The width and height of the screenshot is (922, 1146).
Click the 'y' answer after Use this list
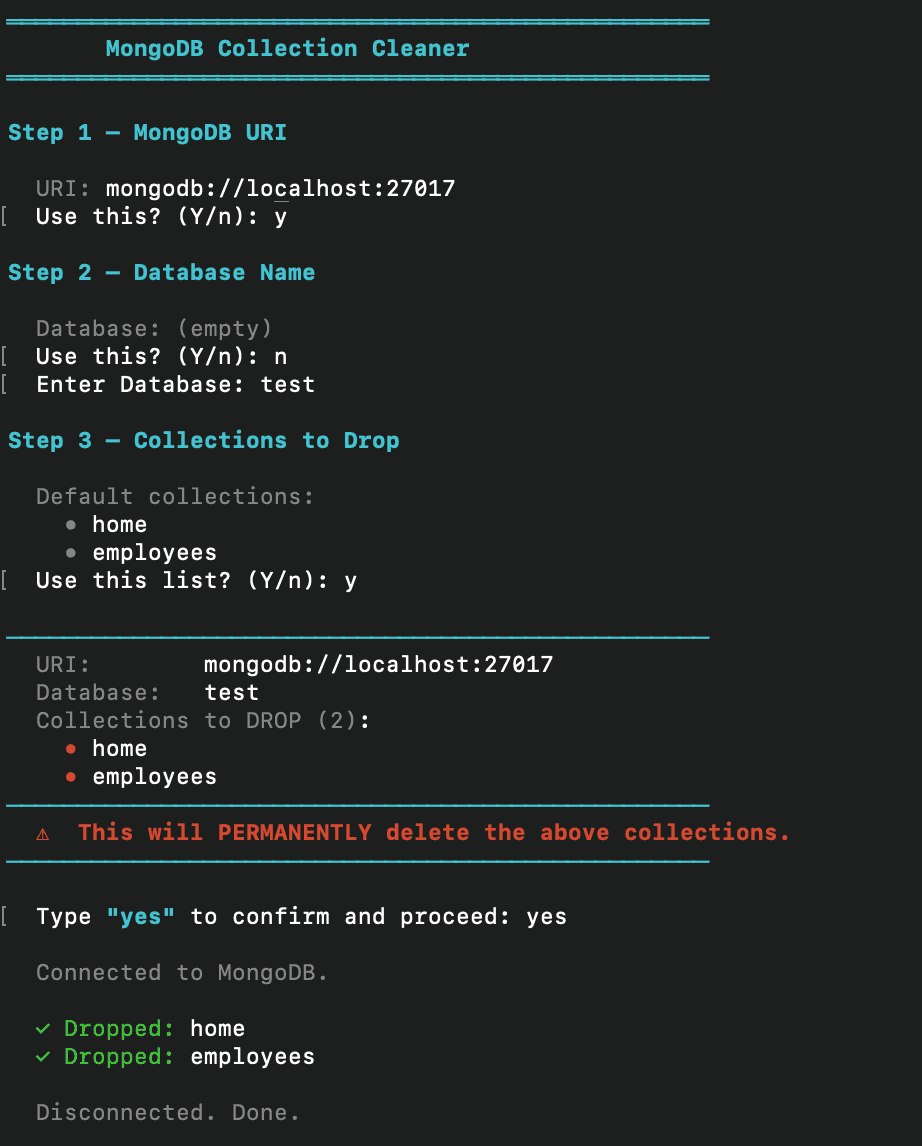point(351,581)
